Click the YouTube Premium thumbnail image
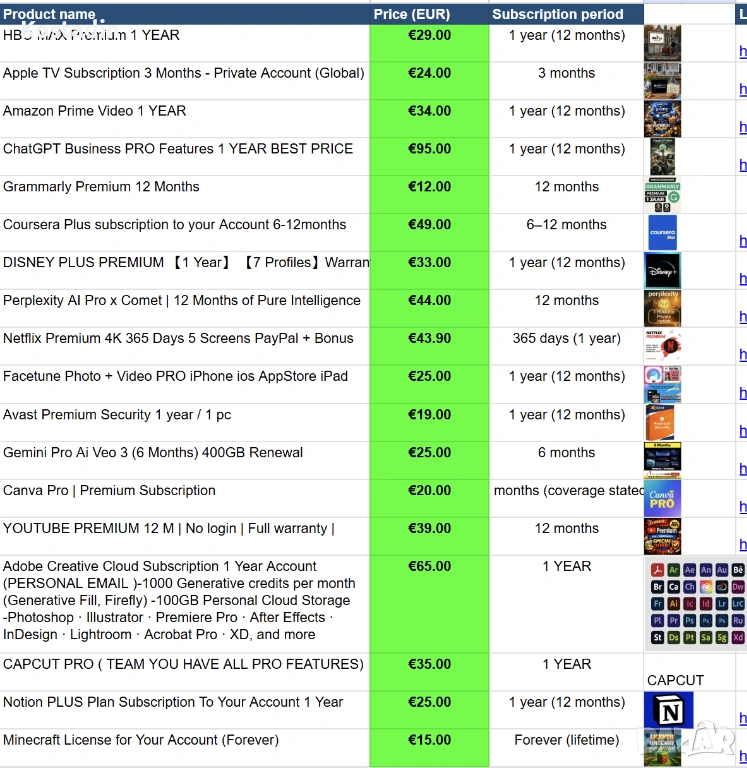Viewport: 747px width, 768px height. point(662,536)
